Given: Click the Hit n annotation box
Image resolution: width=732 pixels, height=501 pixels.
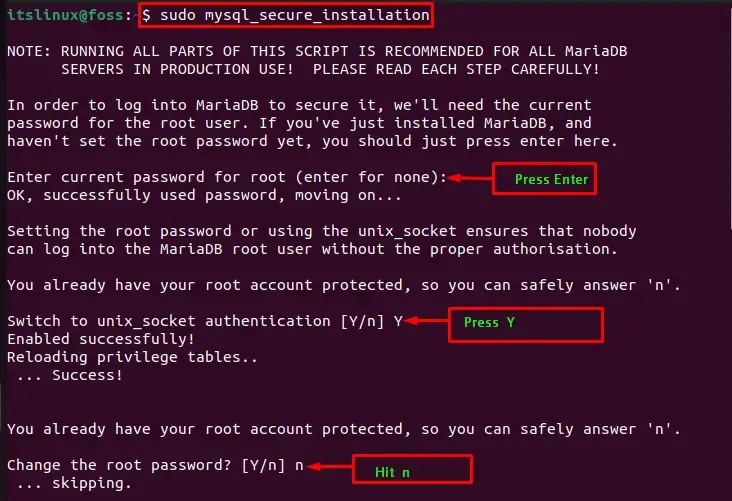Looking at the screenshot, I should tap(409, 469).
